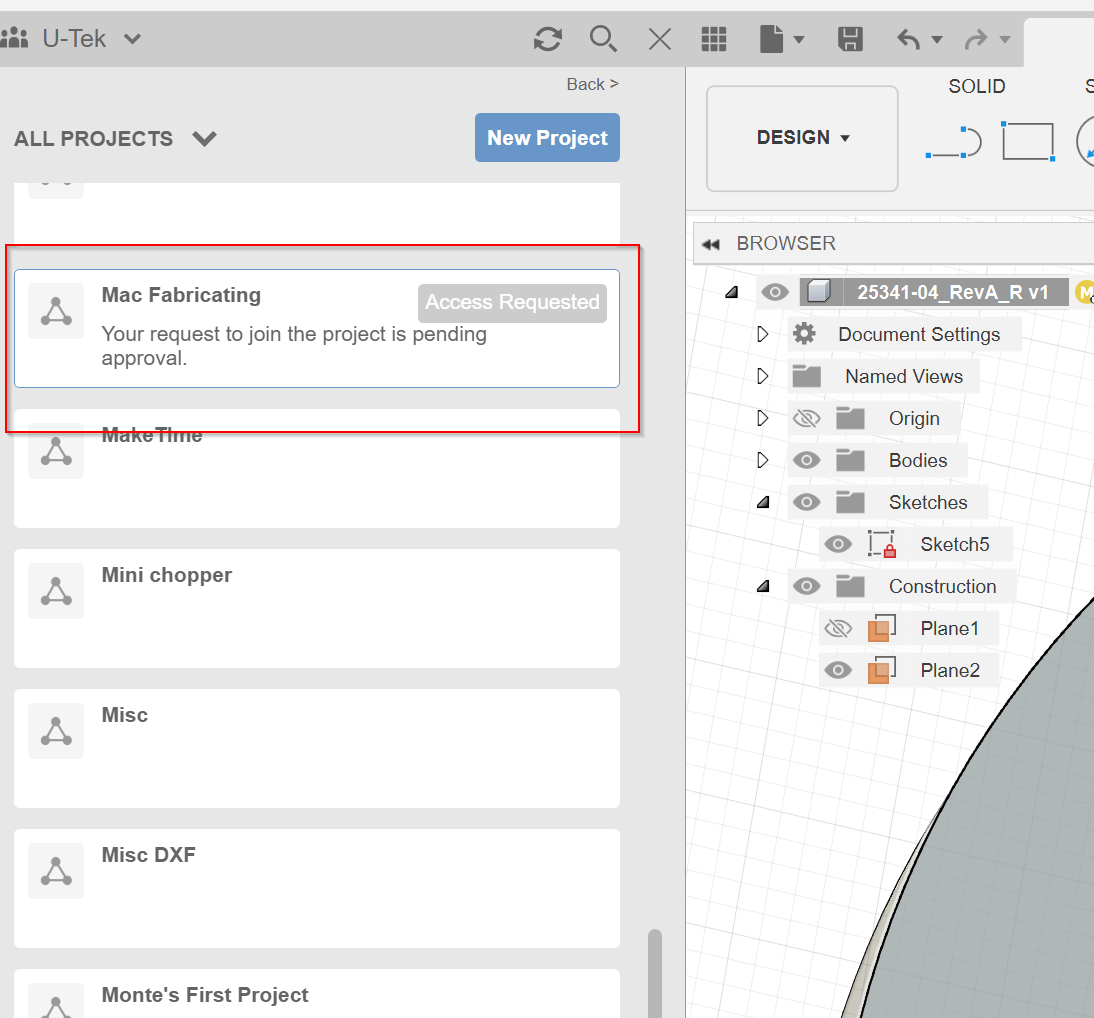The height and width of the screenshot is (1018, 1094).
Task: Open the MakeTime project
Action: coord(317,468)
